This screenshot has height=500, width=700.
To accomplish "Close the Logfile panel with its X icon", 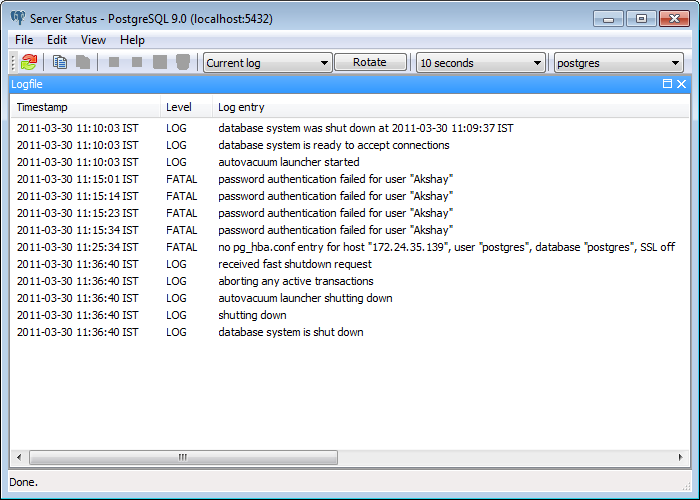I will pyautogui.click(x=682, y=84).
